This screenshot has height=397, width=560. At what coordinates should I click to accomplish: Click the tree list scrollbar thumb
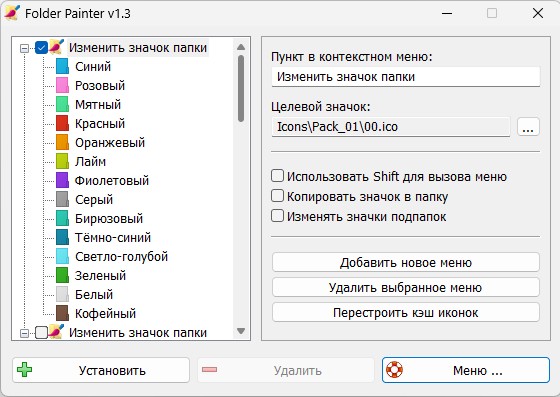click(x=241, y=88)
